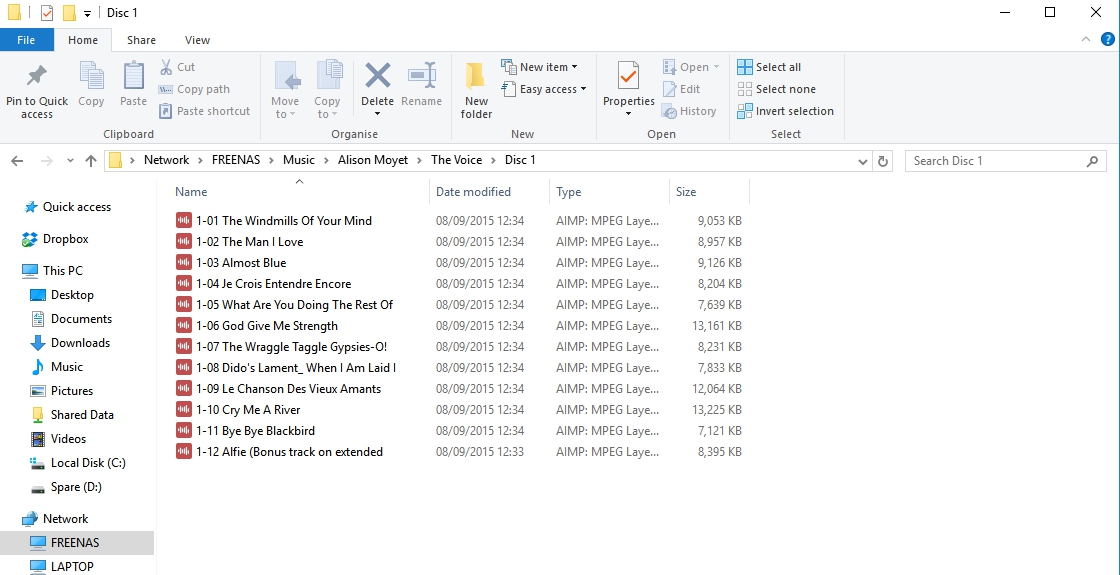Click the search magnifier icon
The image size is (1120, 575).
point(1092,161)
